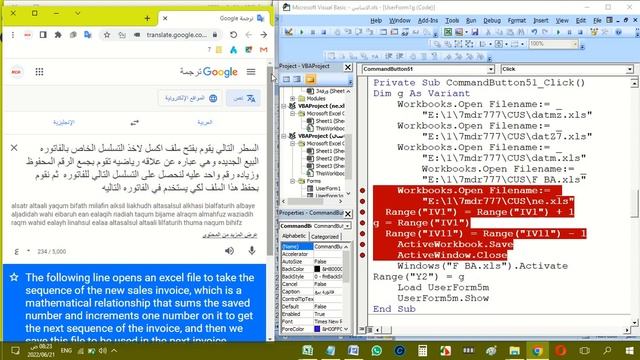The width and height of the screenshot is (640, 360).
Task: Click the (Name) property value field
Action: tap(329, 247)
